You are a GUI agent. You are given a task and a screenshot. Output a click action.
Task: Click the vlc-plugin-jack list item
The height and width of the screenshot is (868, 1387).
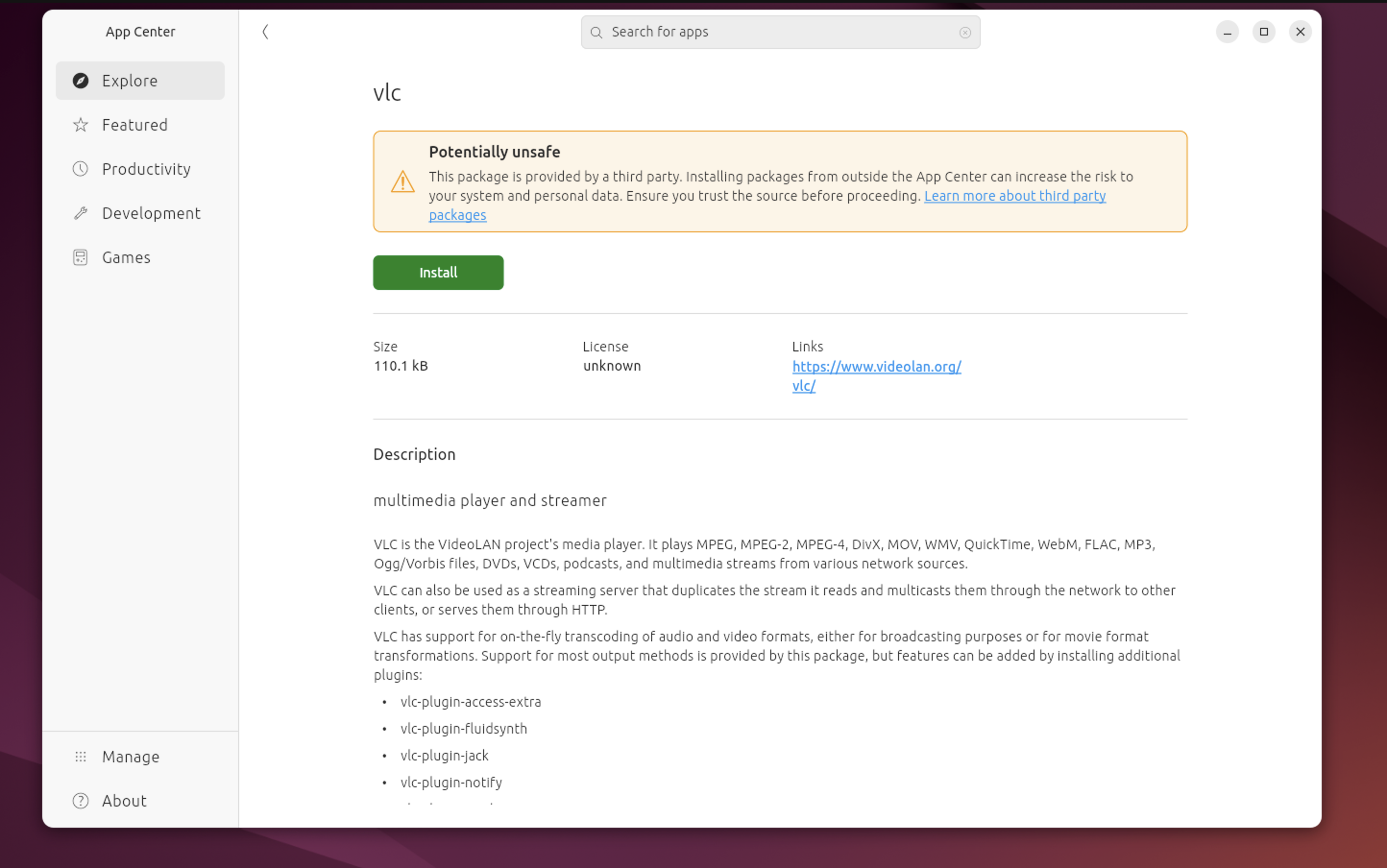(x=445, y=756)
